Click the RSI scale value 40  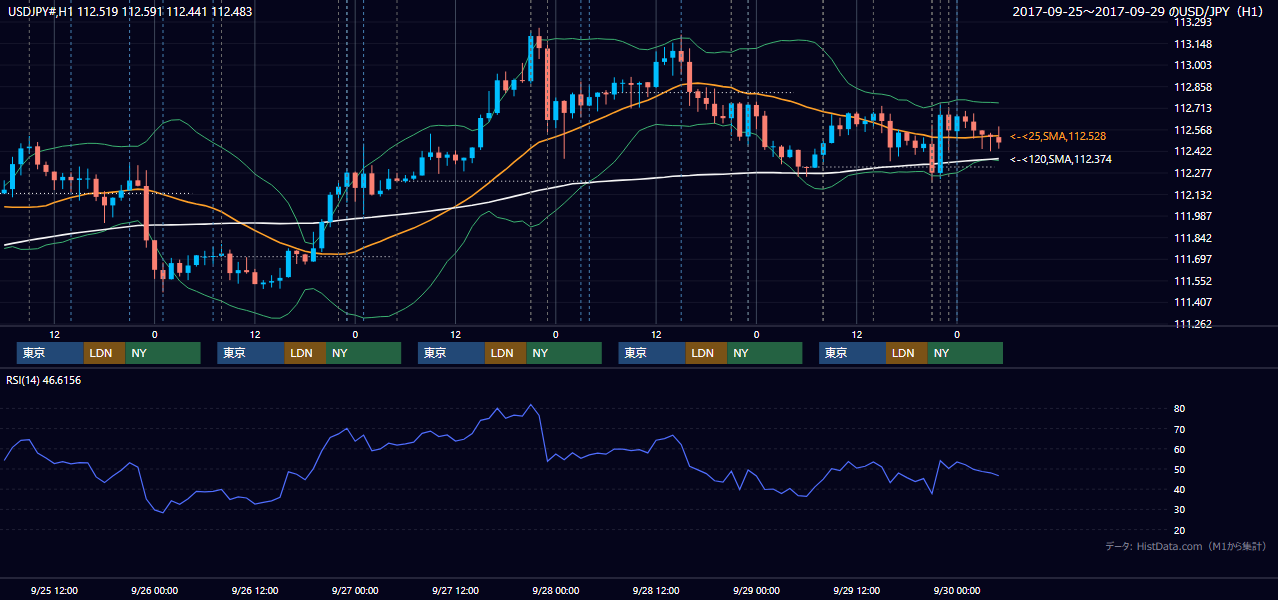tap(1179, 489)
